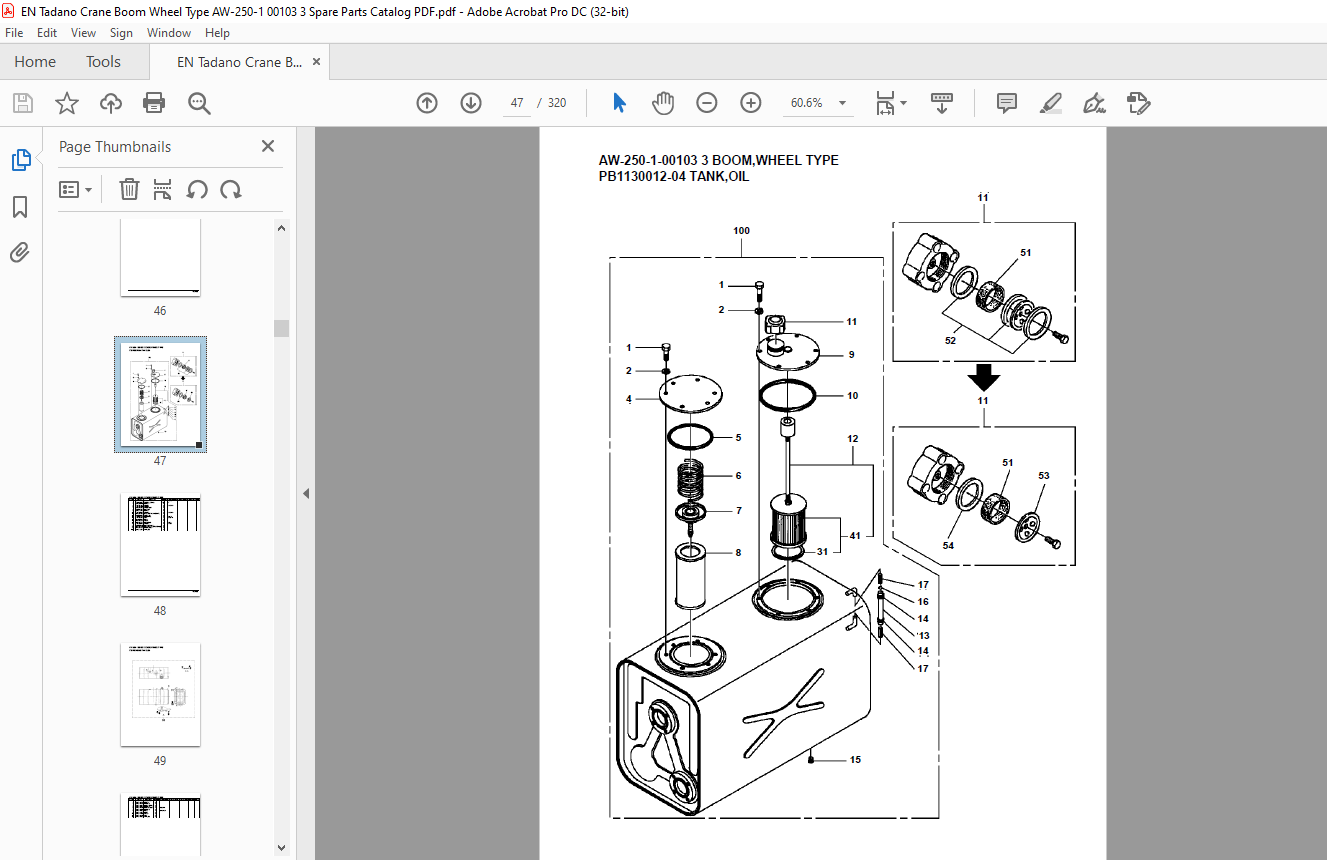Open thumbnail options menu dropdown
1327x860 pixels.
(75, 189)
